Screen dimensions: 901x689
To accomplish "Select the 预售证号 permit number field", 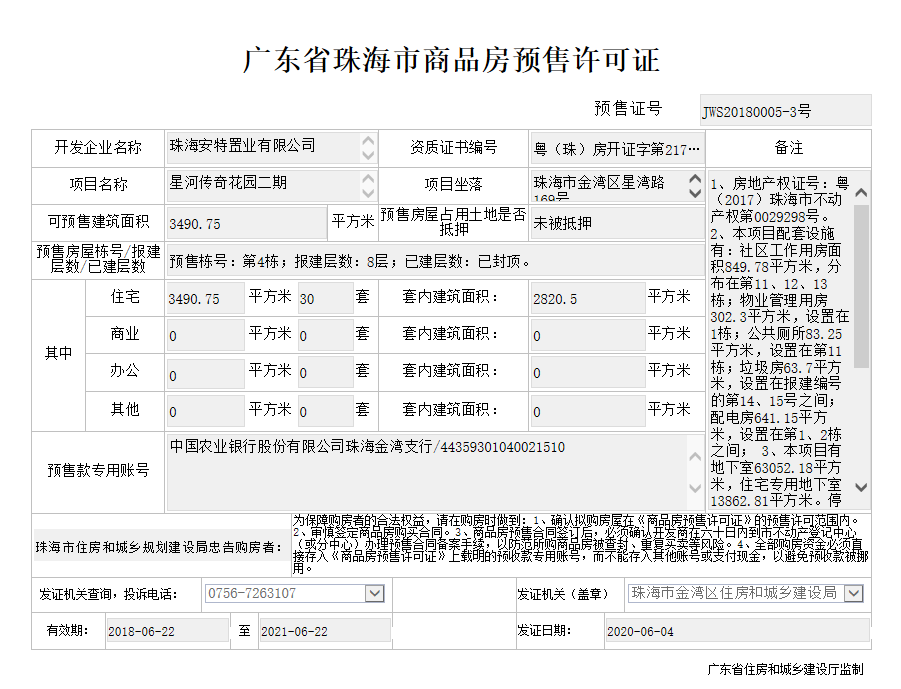I will click(784, 110).
